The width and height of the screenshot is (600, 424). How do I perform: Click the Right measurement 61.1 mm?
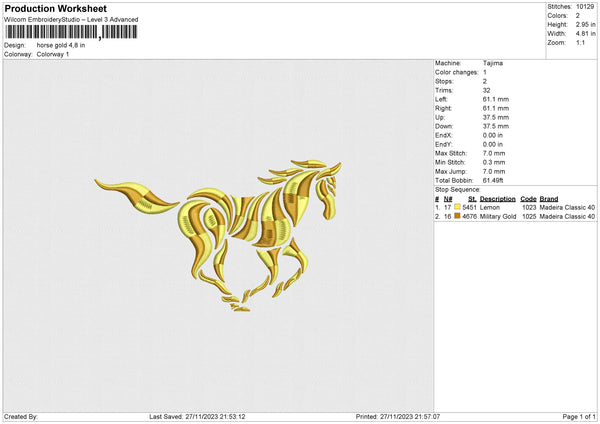coord(496,108)
